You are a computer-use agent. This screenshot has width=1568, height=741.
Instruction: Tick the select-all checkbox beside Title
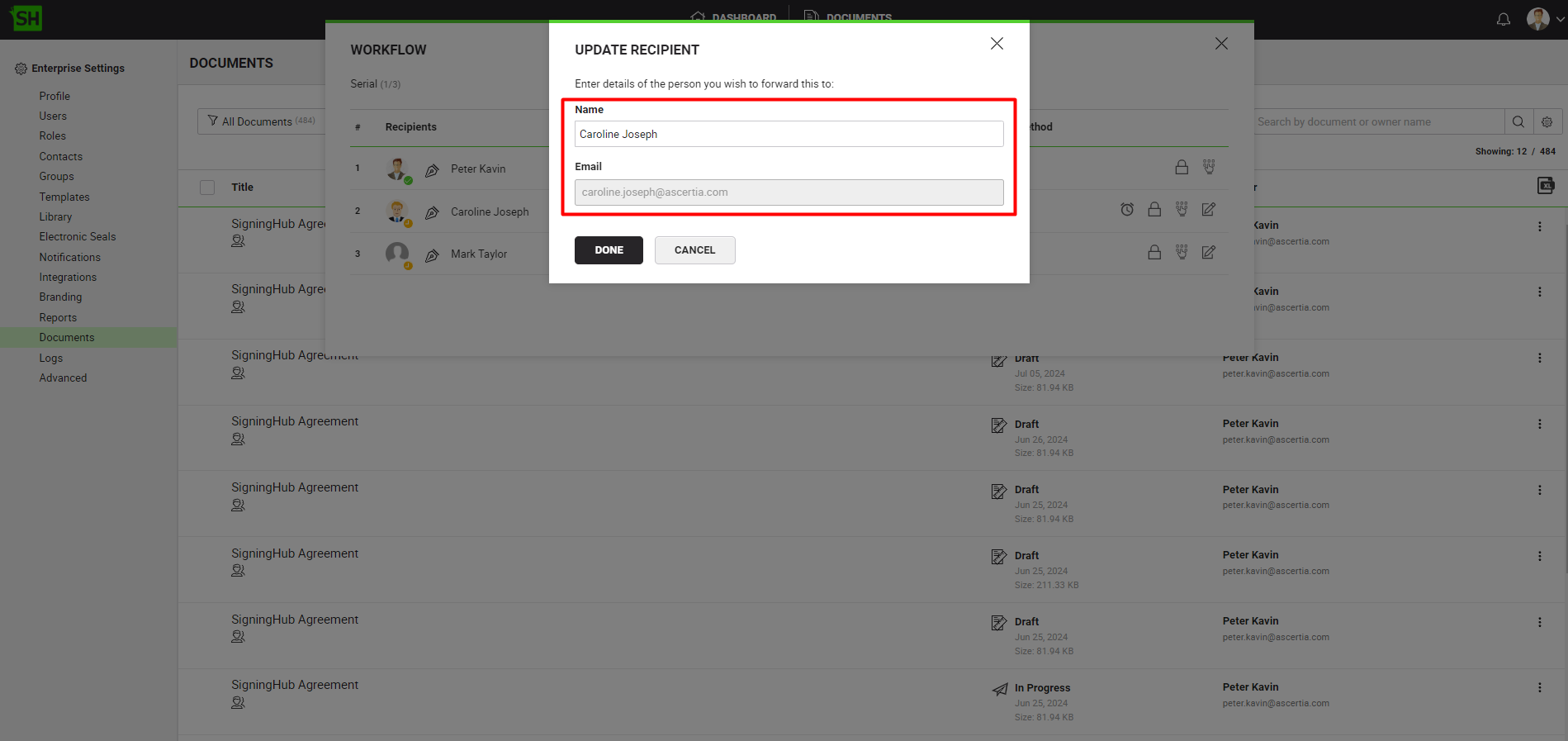click(207, 188)
